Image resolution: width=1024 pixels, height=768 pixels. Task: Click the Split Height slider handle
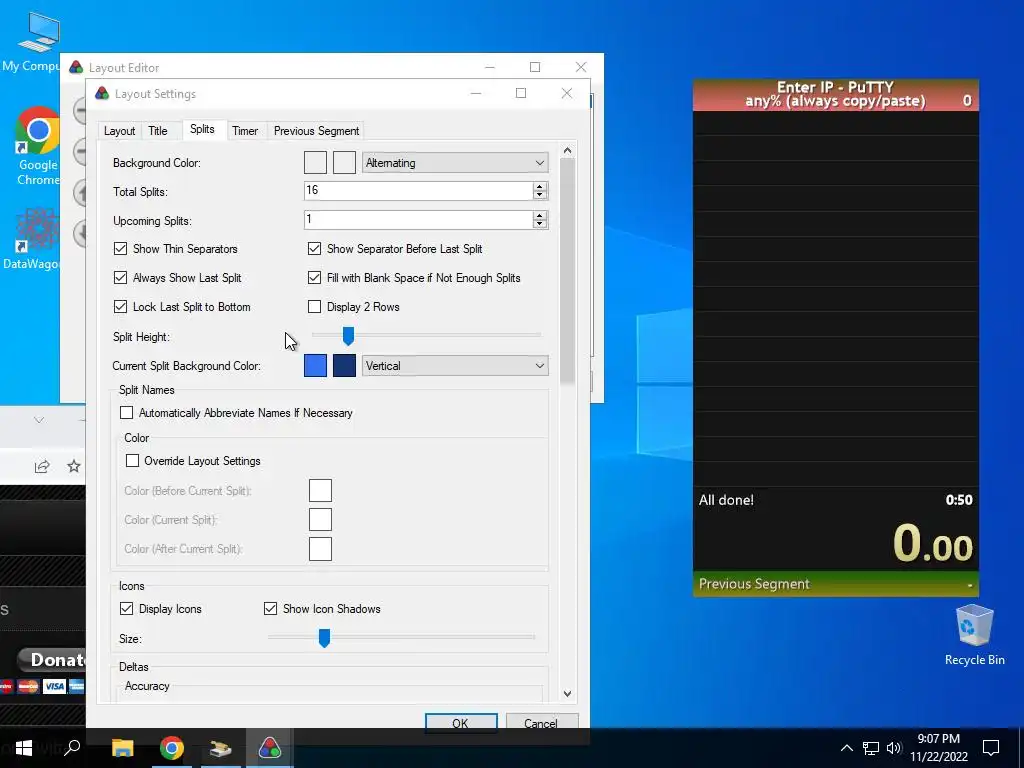pyautogui.click(x=348, y=336)
